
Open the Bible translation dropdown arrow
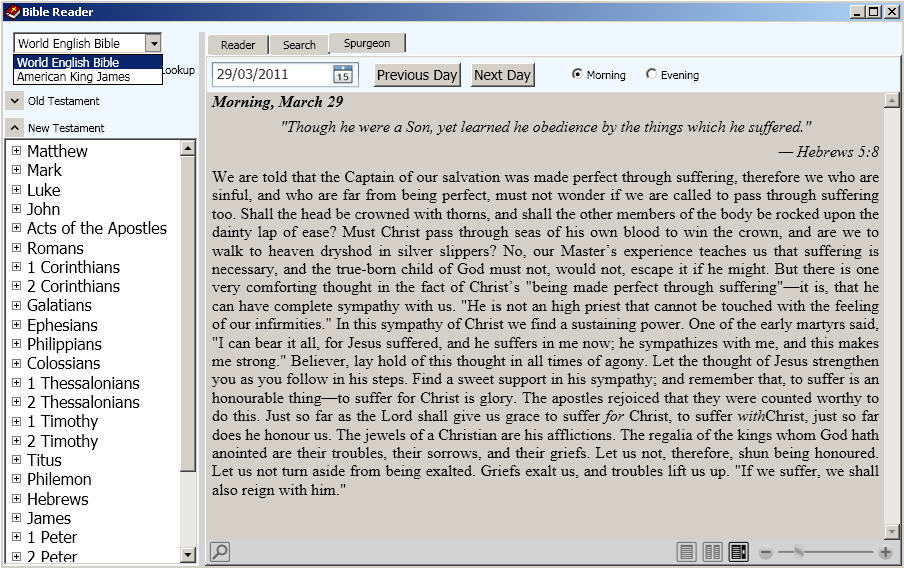tap(153, 43)
